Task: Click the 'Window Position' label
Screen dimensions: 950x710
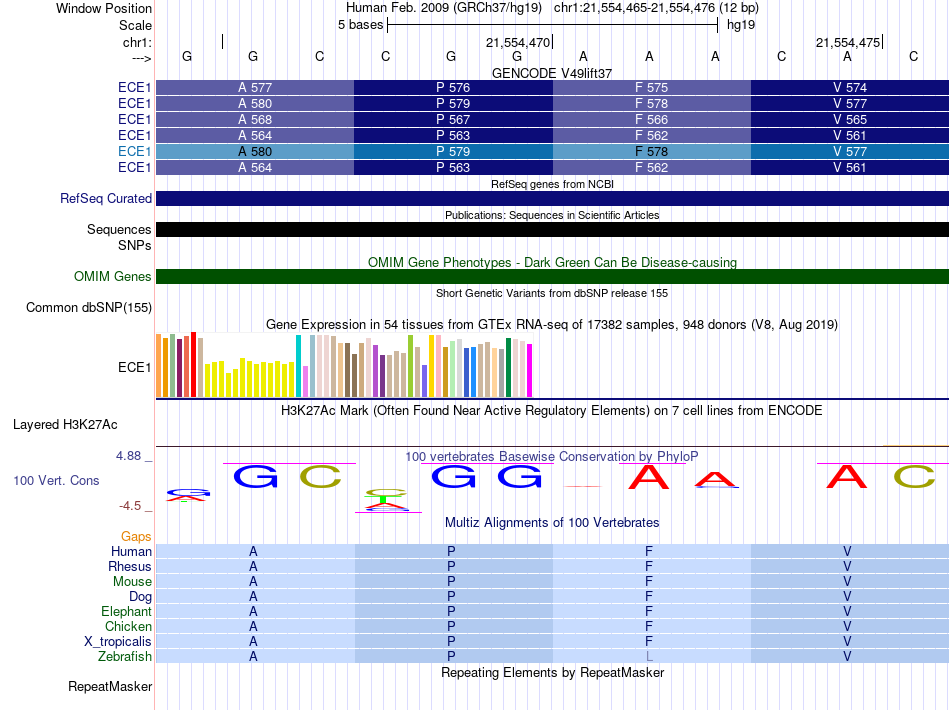Action: [104, 8]
